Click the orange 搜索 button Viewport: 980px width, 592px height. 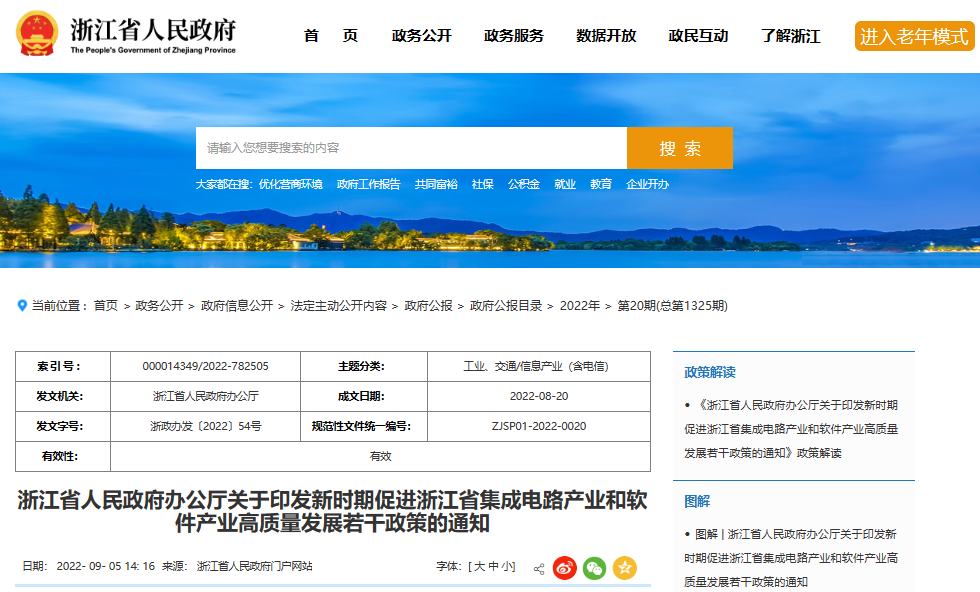(680, 148)
